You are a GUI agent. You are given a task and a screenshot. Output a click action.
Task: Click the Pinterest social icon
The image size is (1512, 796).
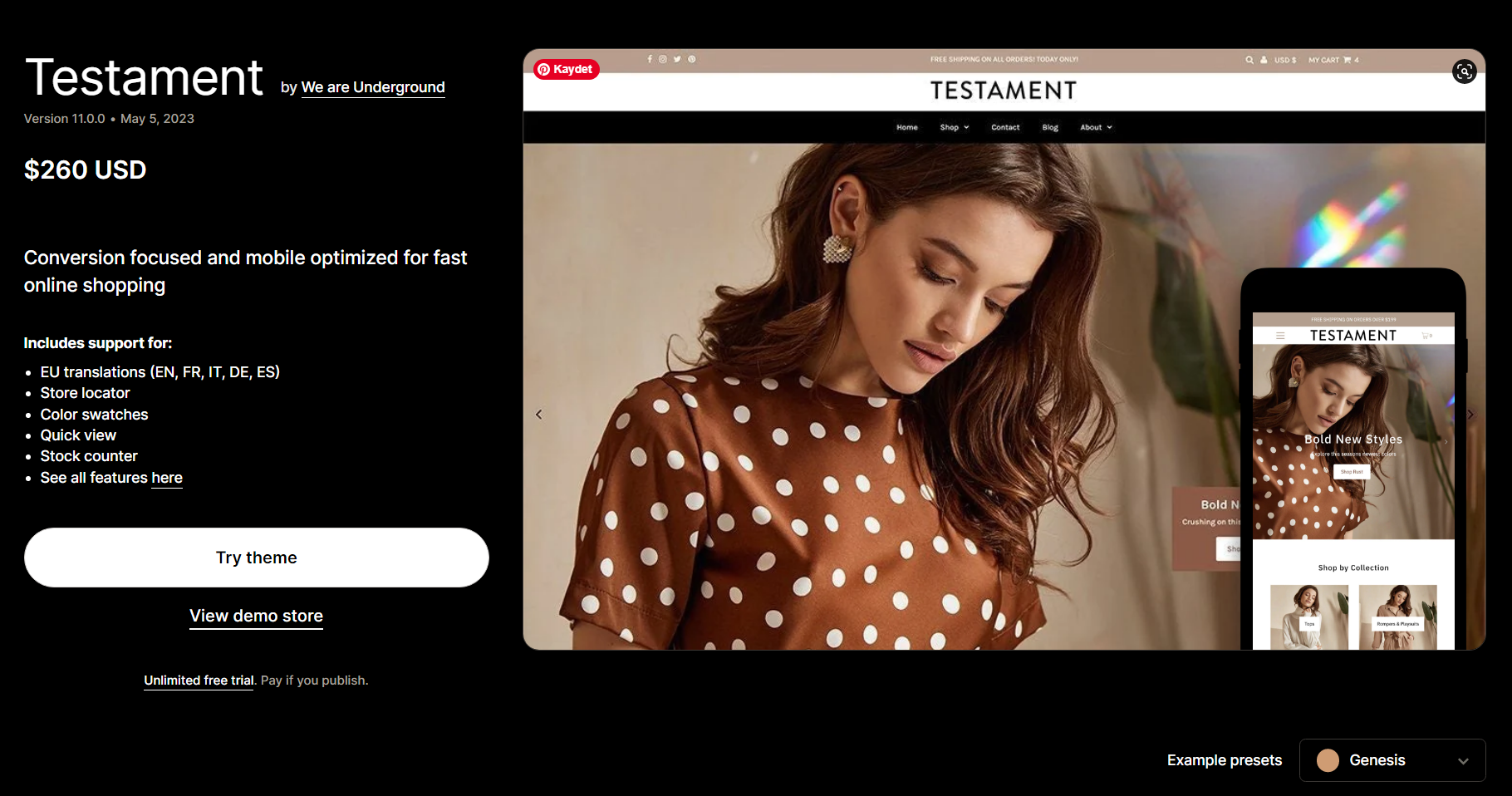pos(691,59)
